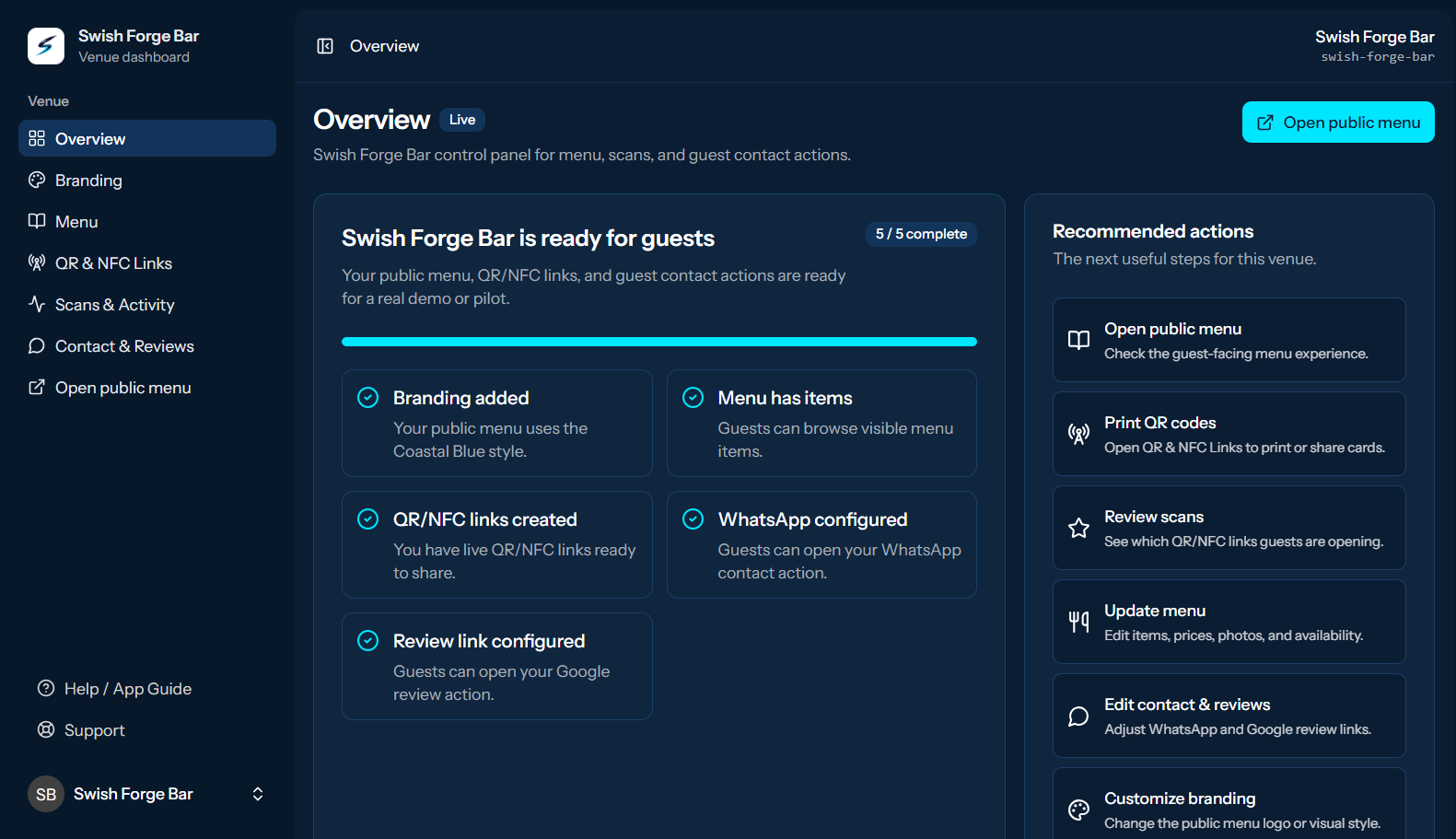Open the Customize branding recommended action
The width and height of the screenshot is (1456, 839).
[x=1229, y=803]
